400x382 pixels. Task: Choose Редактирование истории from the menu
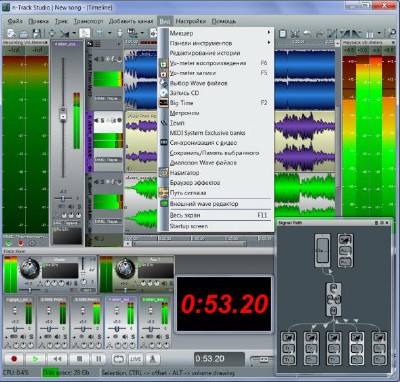[x=216, y=53]
